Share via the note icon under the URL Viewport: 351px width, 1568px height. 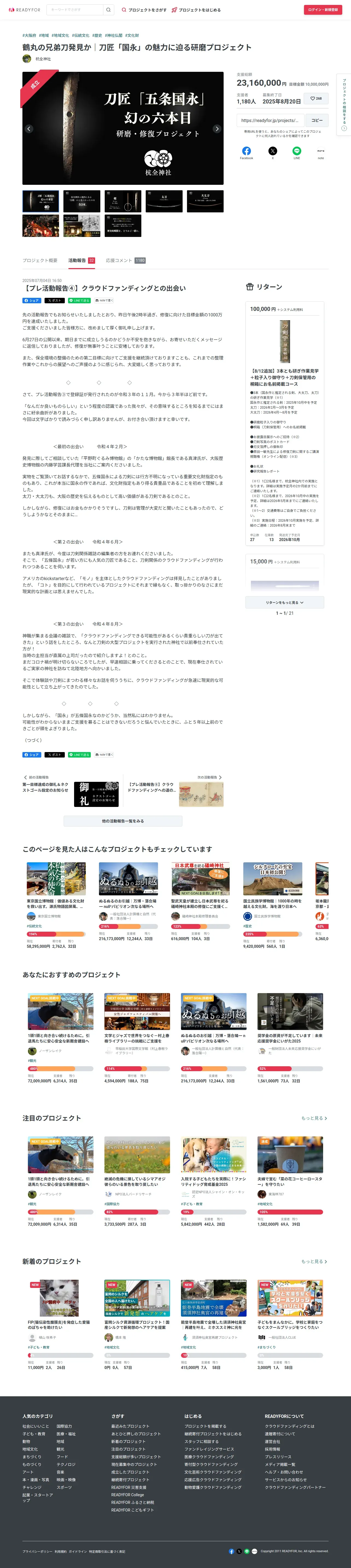pyautogui.click(x=321, y=151)
